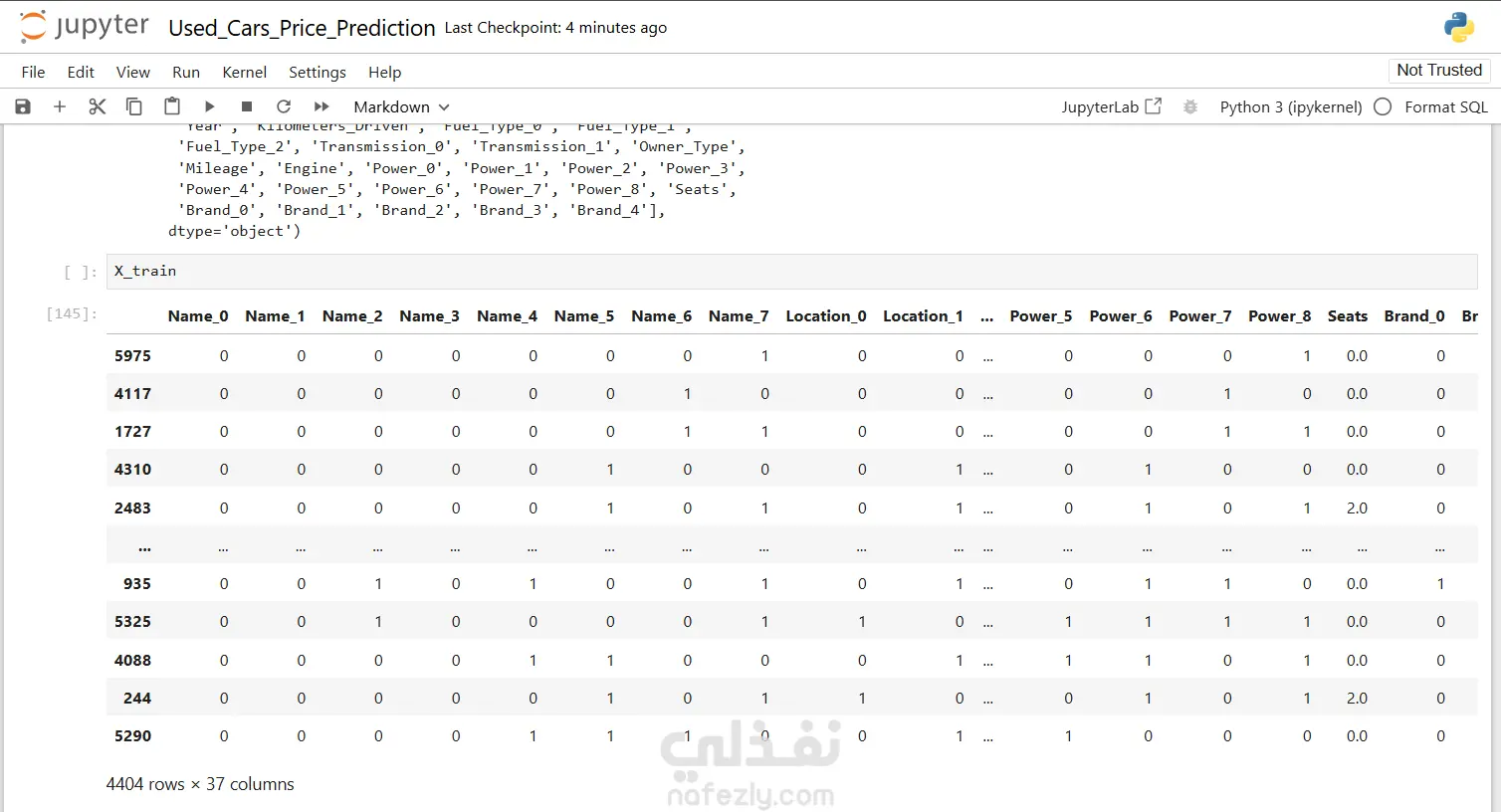Paste cell from the clipboard

point(171,106)
